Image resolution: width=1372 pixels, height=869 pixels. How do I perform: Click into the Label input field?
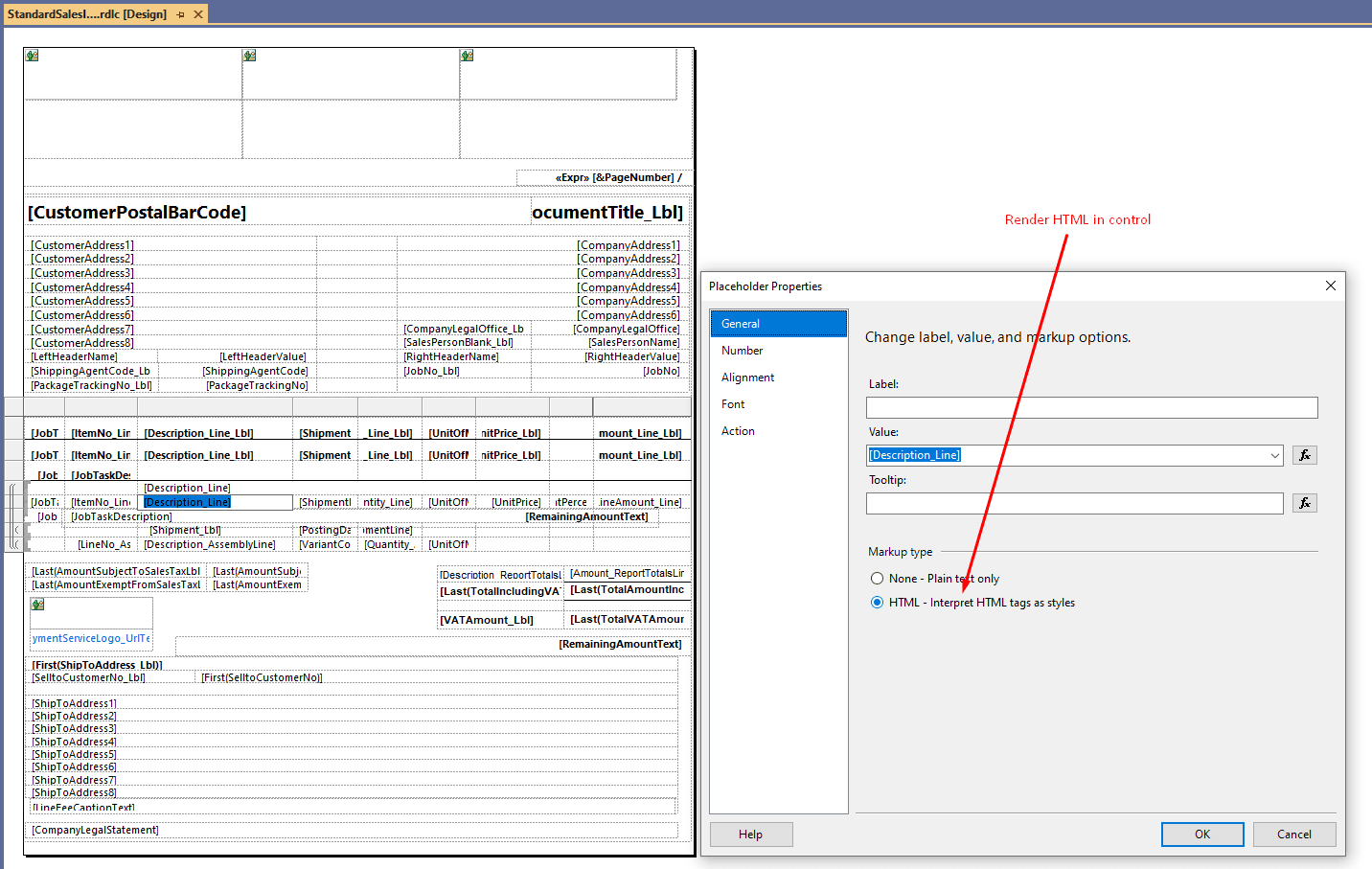point(1091,407)
